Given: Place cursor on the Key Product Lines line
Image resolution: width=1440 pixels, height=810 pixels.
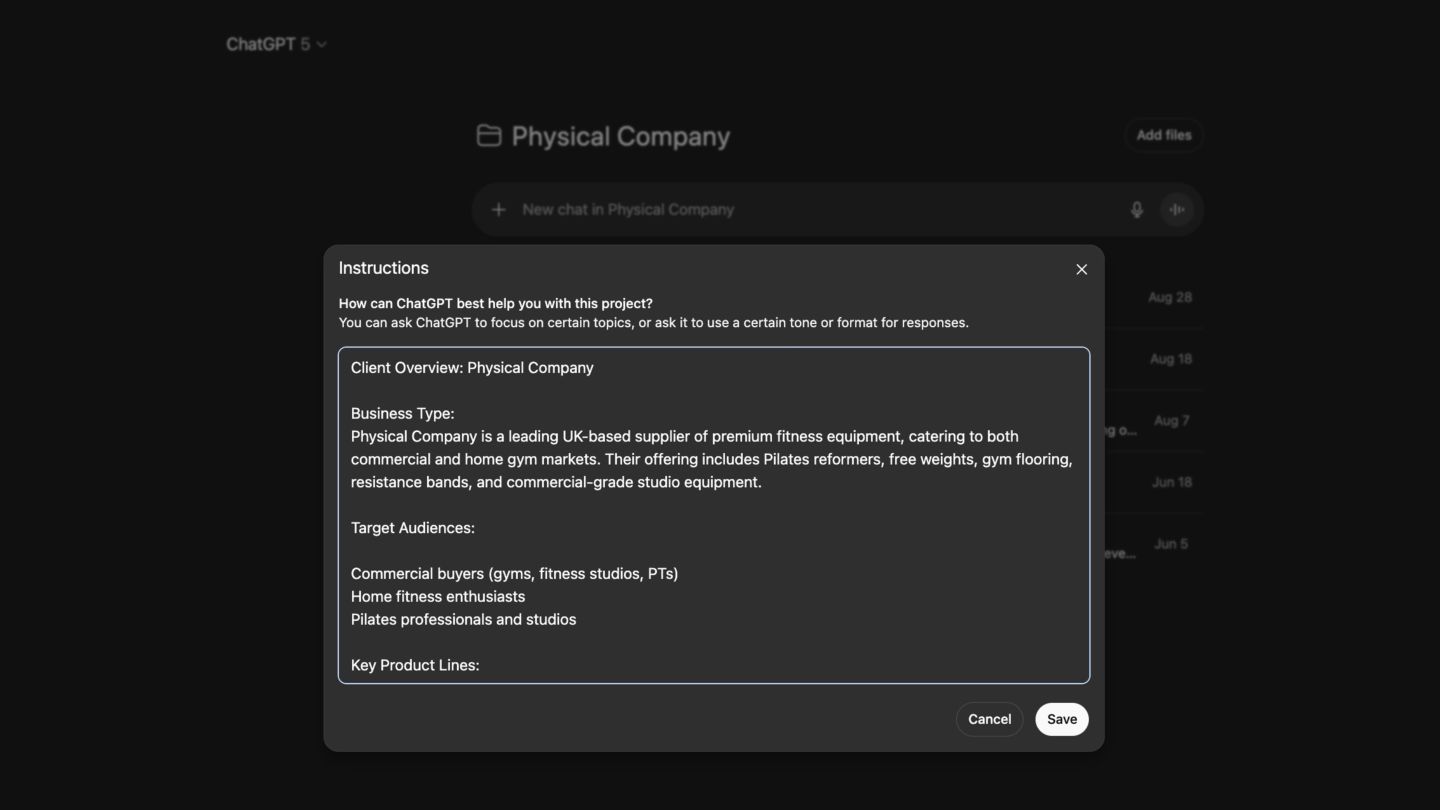Looking at the screenshot, I should (415, 665).
